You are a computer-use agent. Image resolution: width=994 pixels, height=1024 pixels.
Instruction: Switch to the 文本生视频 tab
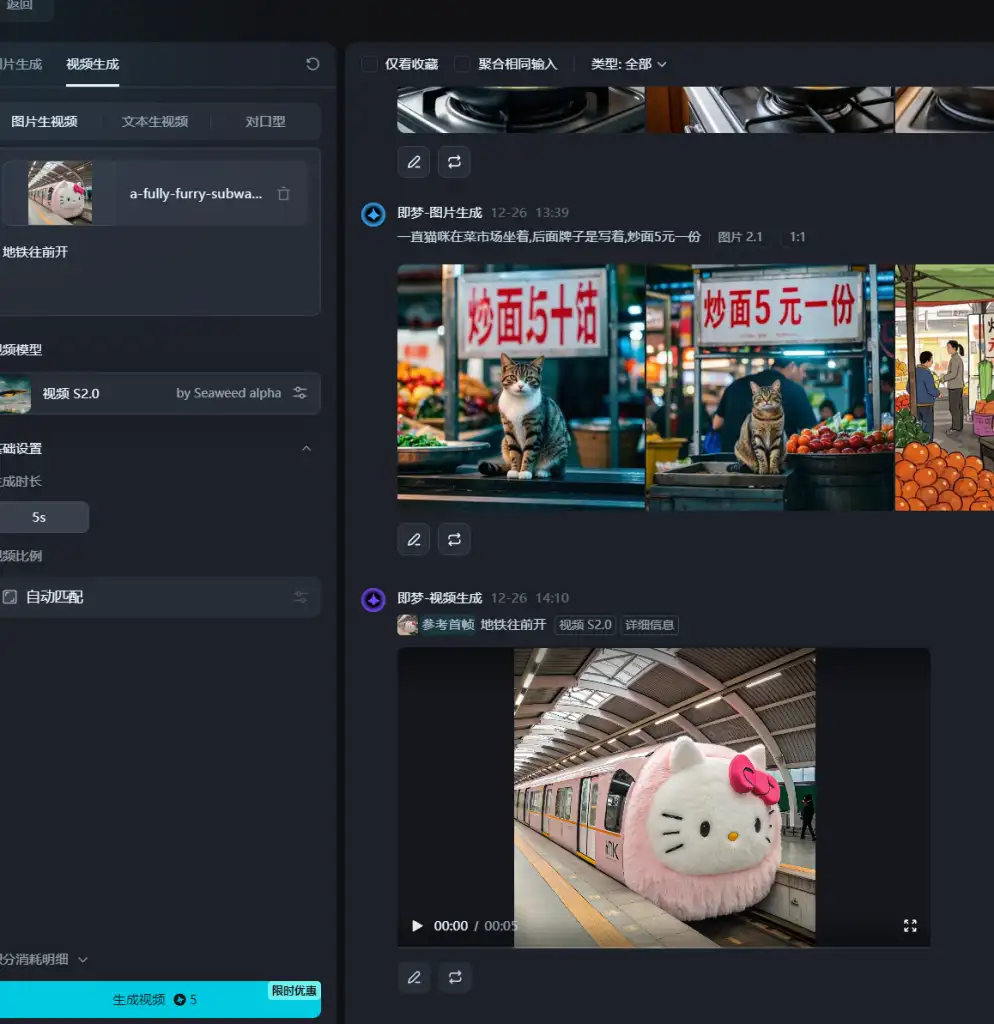155,122
